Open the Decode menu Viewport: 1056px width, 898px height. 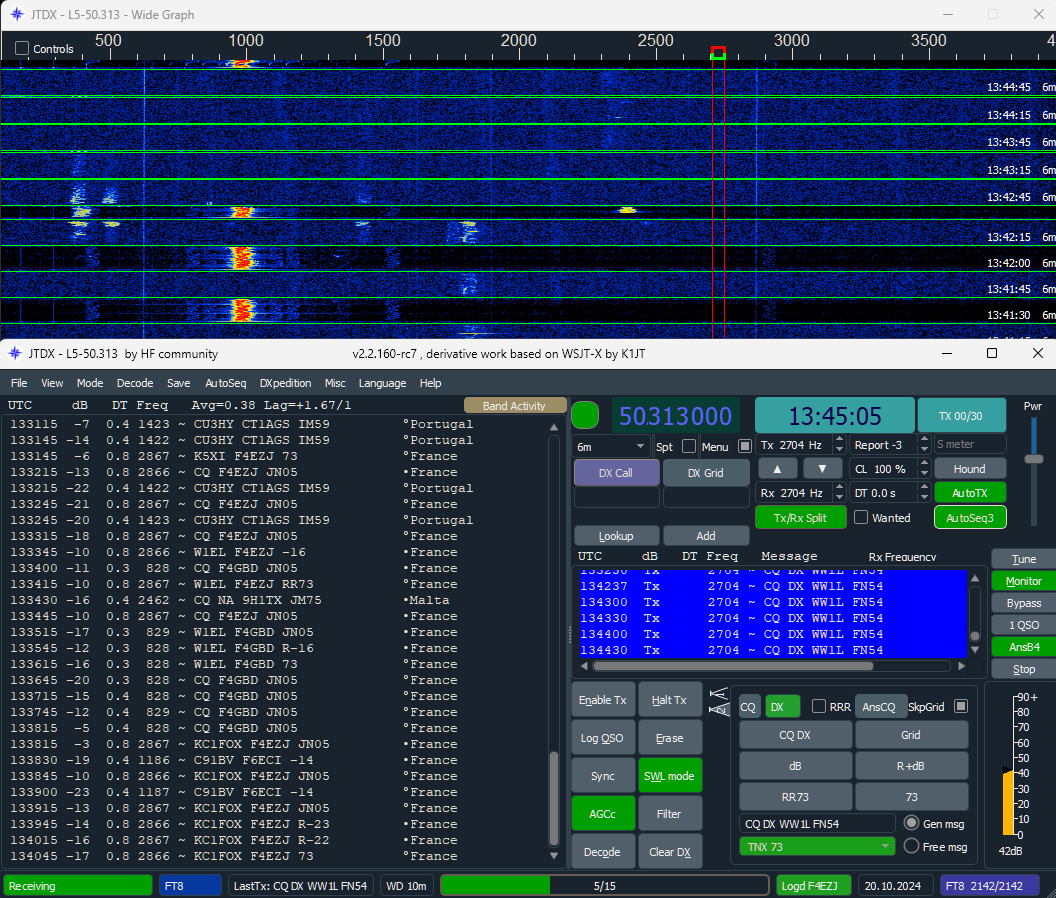pyautogui.click(x=135, y=383)
